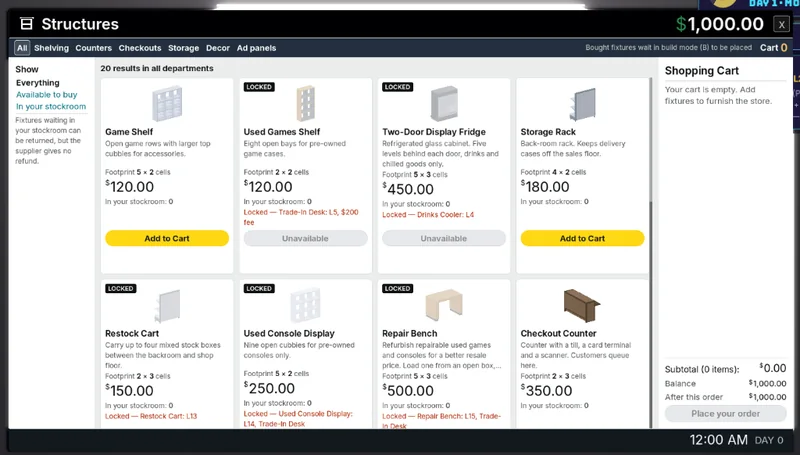Click the Used Console Display title
The height and width of the screenshot is (455, 800).
(x=289, y=333)
